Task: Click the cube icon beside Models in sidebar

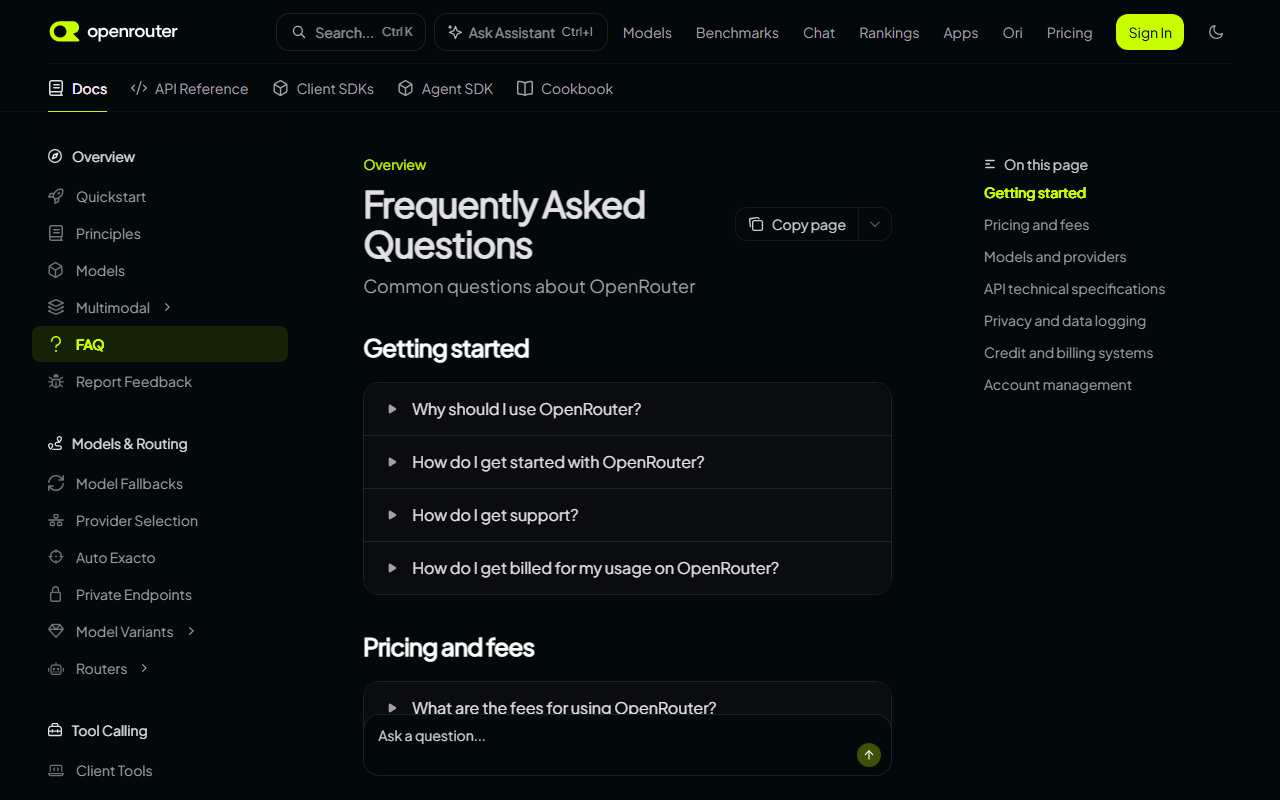Action: (x=56, y=271)
